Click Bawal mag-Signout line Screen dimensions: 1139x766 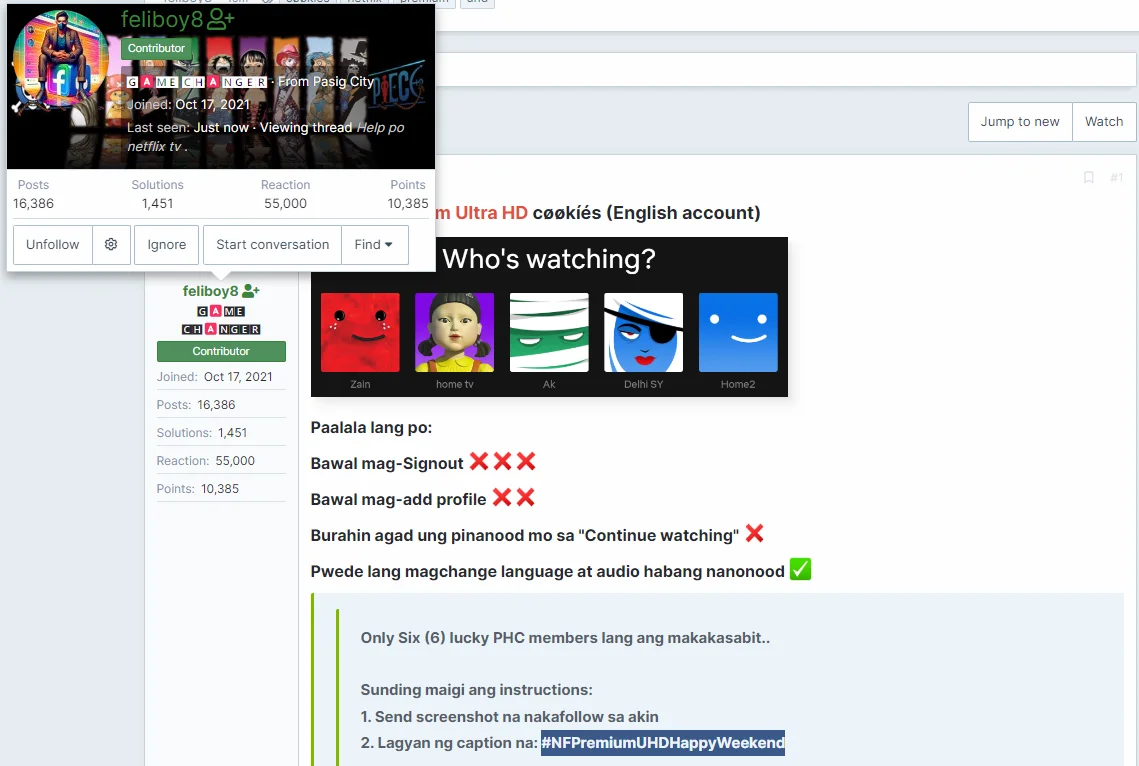423,463
